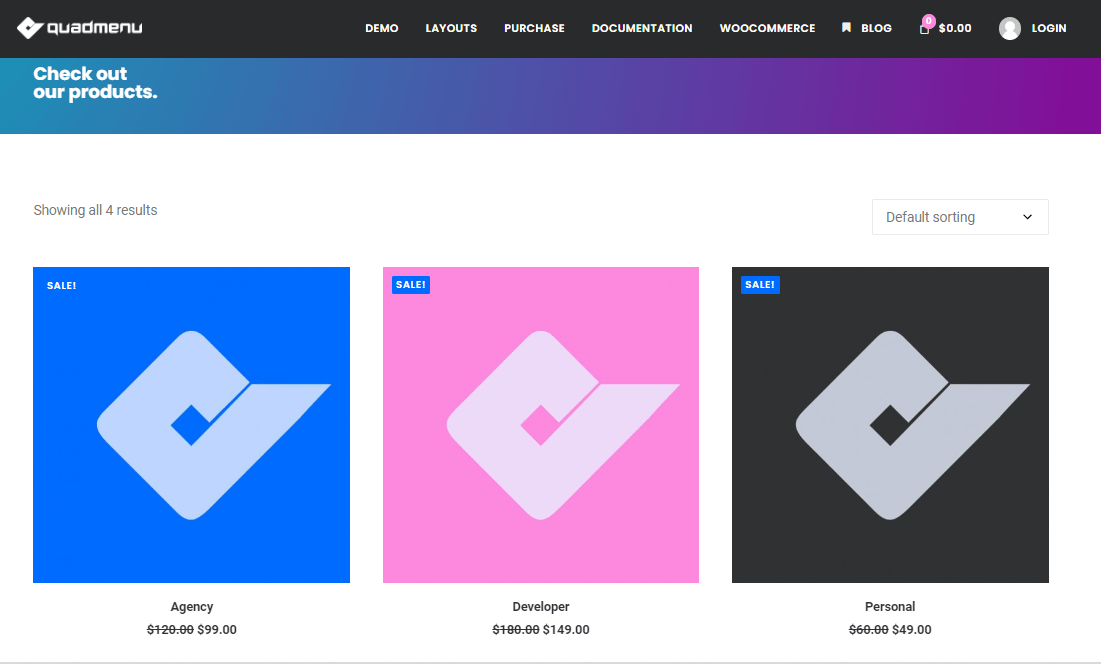Click the pink Developer product image
This screenshot has width=1101, height=664.
click(541, 425)
